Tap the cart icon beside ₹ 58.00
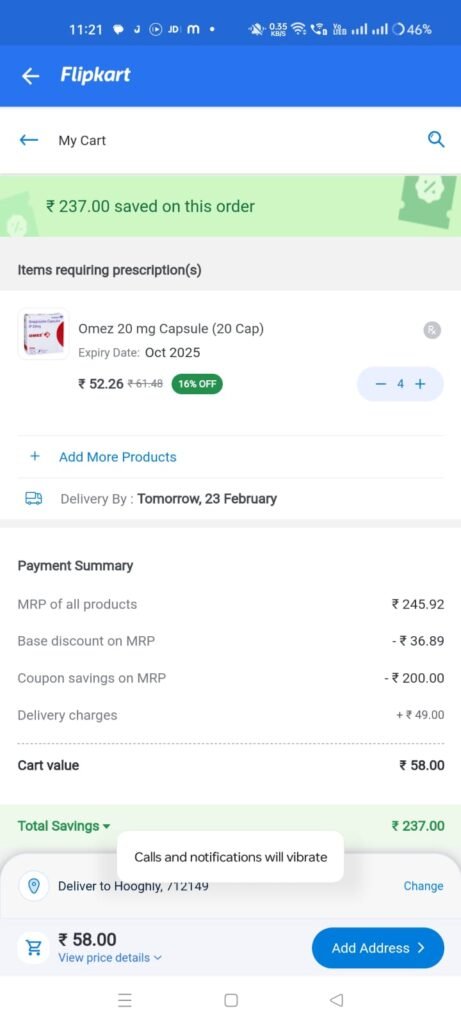This screenshot has width=461, height=1024. click(x=33, y=948)
